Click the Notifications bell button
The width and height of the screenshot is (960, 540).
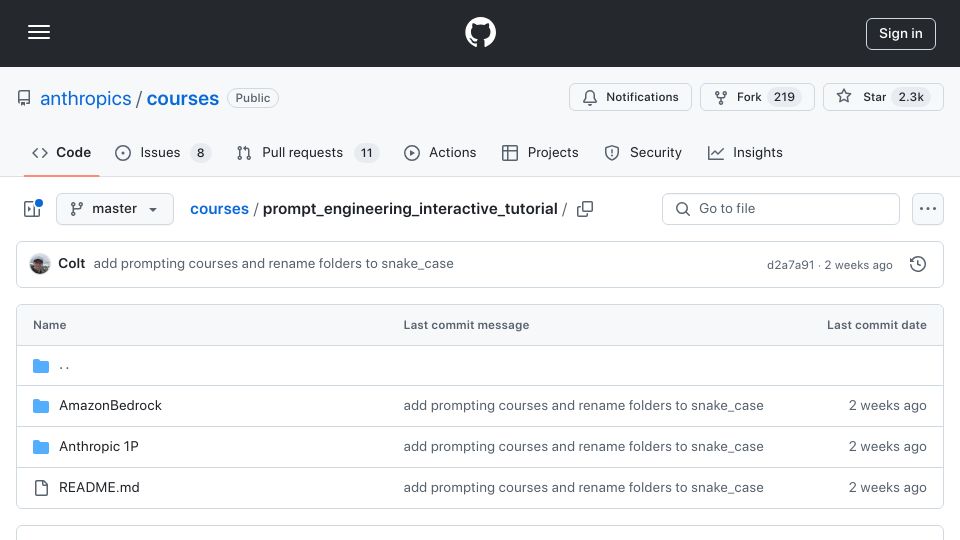[x=630, y=97]
